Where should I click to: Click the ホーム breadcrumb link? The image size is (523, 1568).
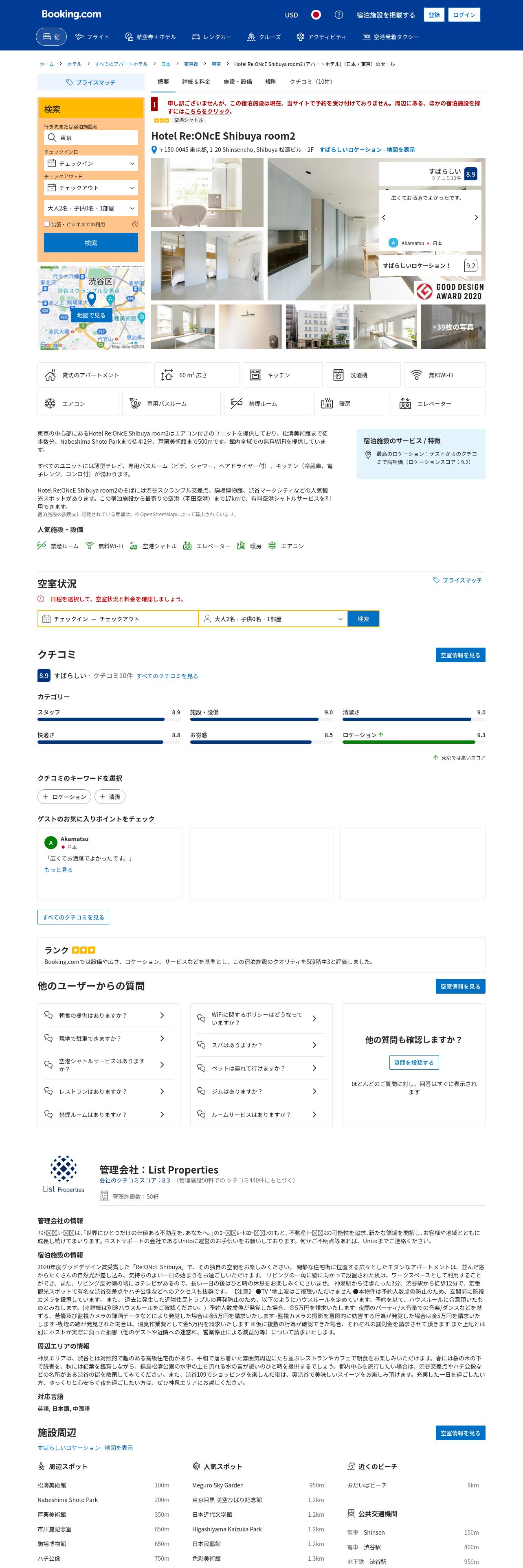(x=47, y=64)
